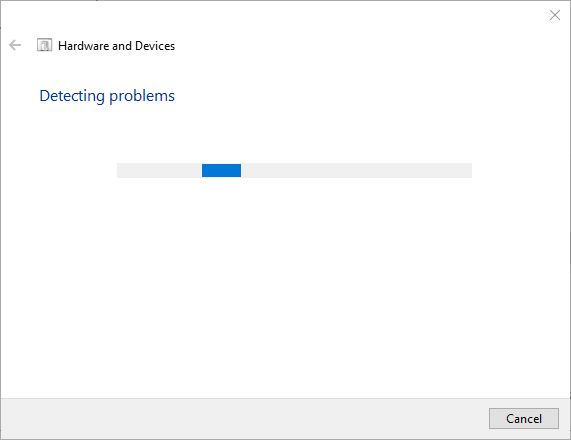This screenshot has height=440, width=571.
Task: Click the word "Hardware" in the window title
Action: tap(84, 46)
